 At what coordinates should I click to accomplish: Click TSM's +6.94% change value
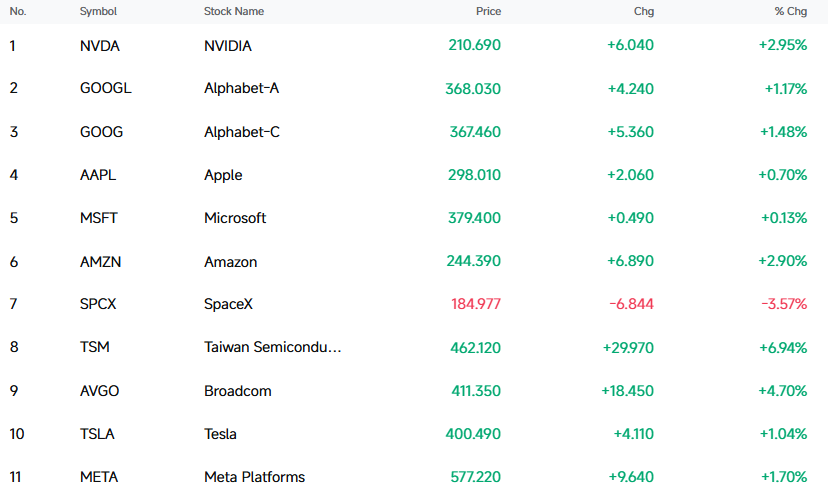[783, 348]
